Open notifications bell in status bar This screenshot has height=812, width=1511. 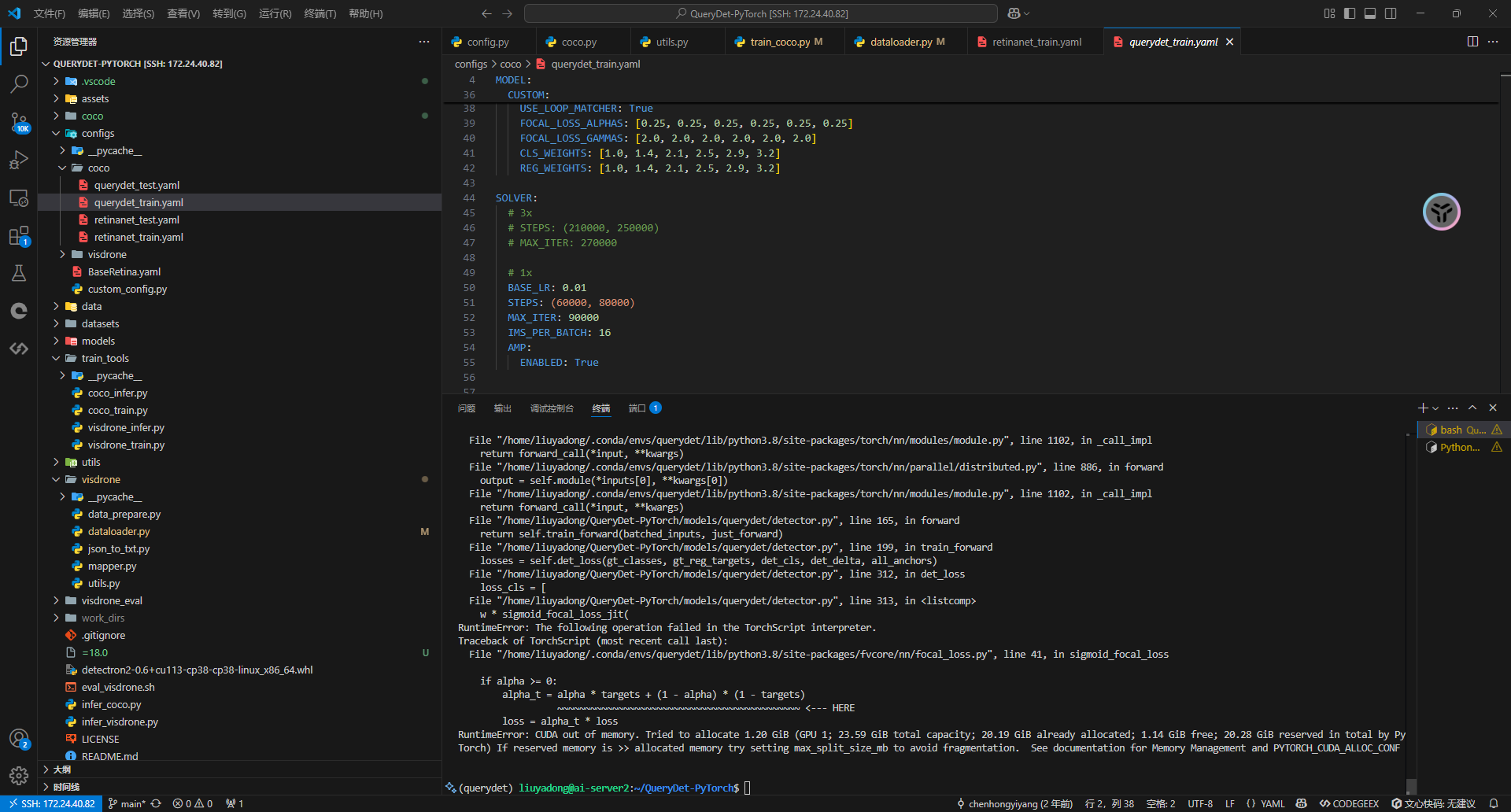pos(1494,803)
